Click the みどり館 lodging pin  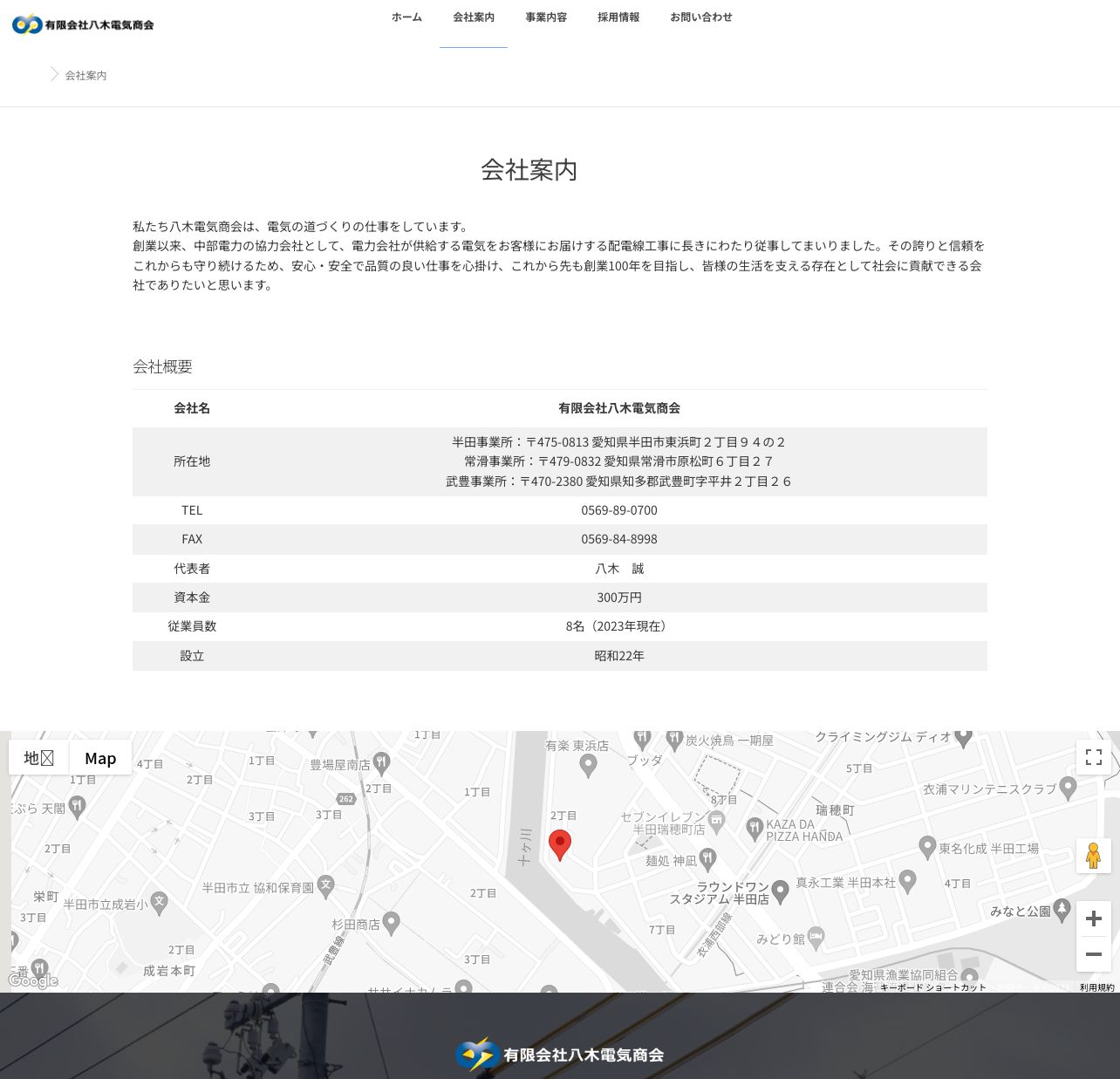click(816, 938)
